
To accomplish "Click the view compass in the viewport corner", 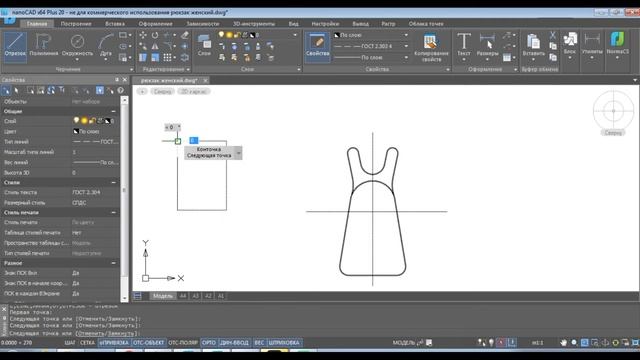I will click(x=613, y=111).
